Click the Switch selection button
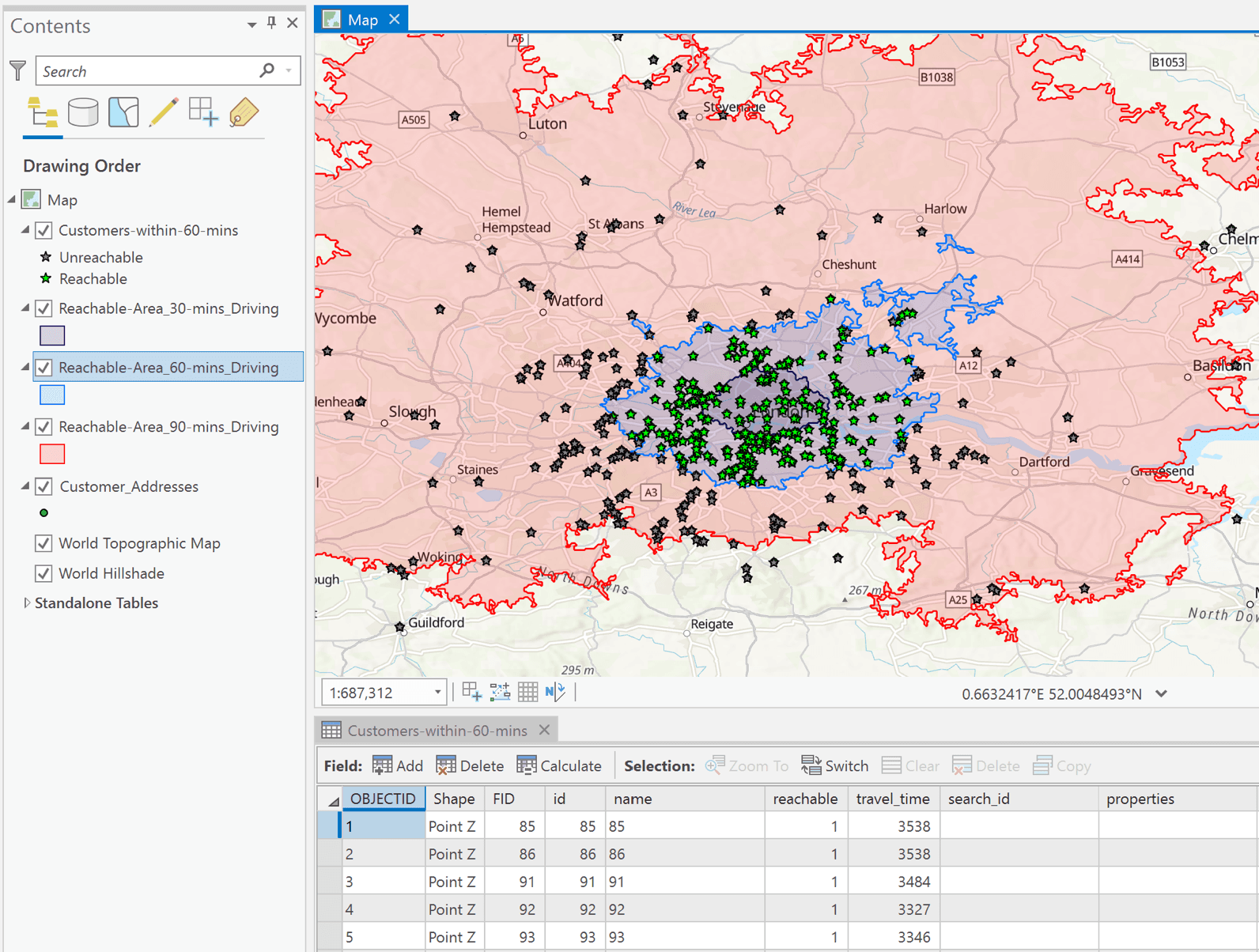The width and height of the screenshot is (1259, 952). [834, 766]
